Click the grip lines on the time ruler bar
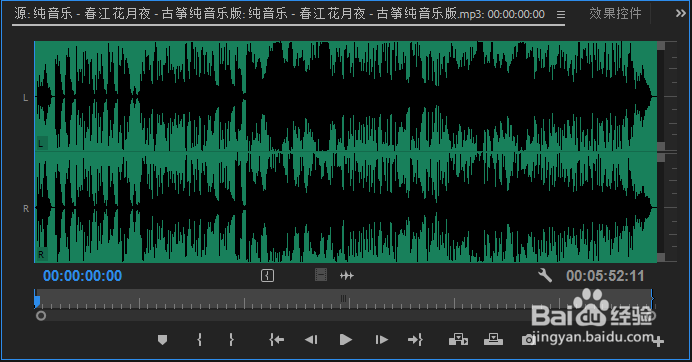 [x=343, y=298]
